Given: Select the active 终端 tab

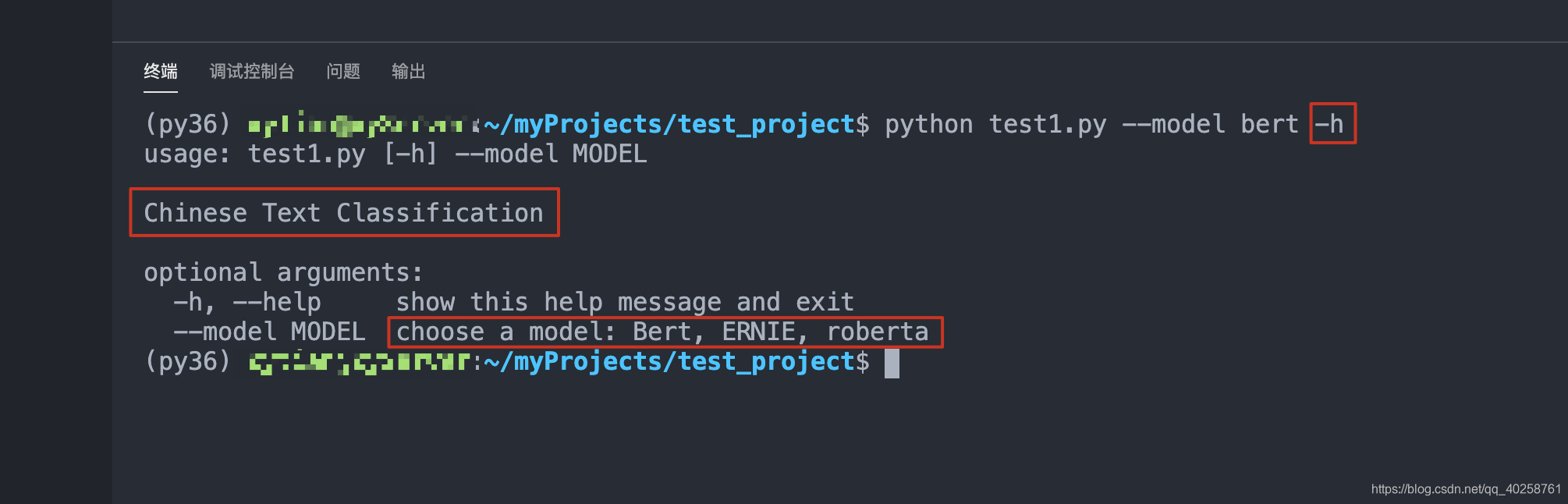Looking at the screenshot, I should [160, 69].
